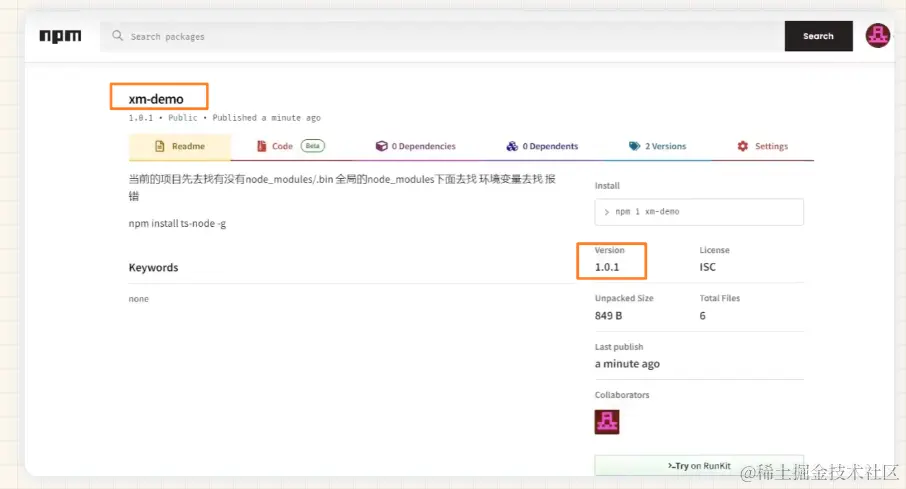
Task: Click 'npm install ts-node -g' readme line
Action: click(177, 223)
